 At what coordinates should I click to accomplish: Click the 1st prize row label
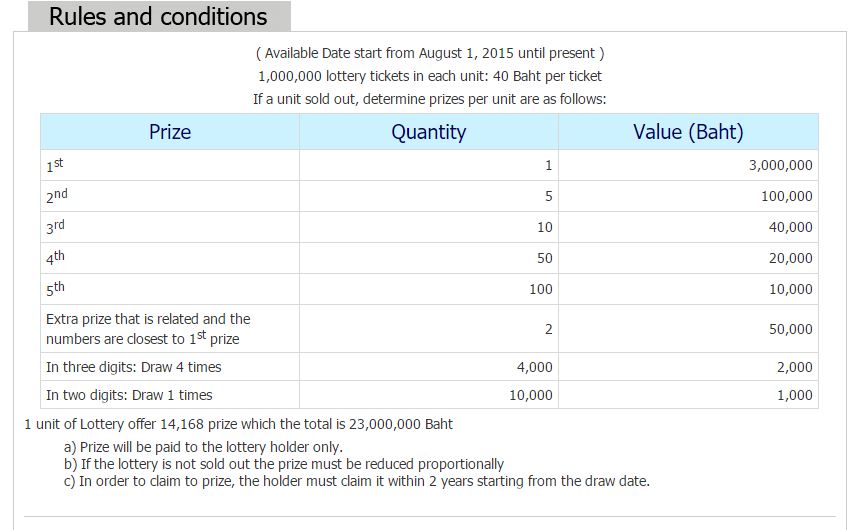click(x=55, y=165)
